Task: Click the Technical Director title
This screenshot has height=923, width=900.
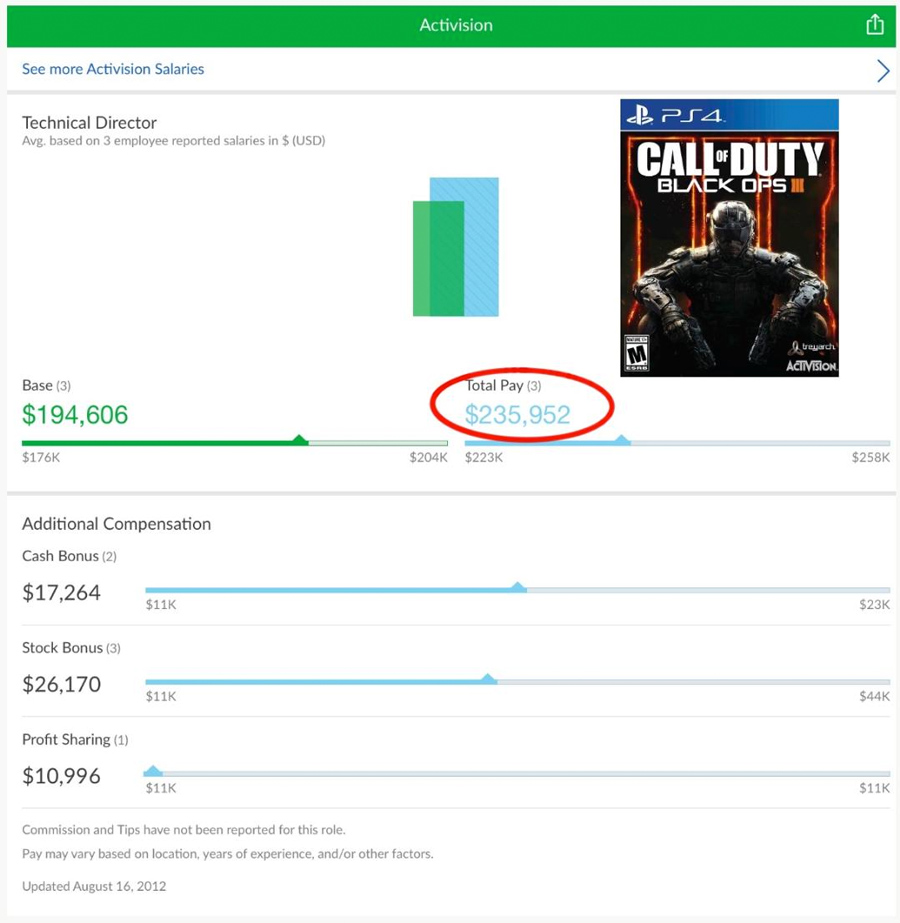Action: (x=89, y=122)
